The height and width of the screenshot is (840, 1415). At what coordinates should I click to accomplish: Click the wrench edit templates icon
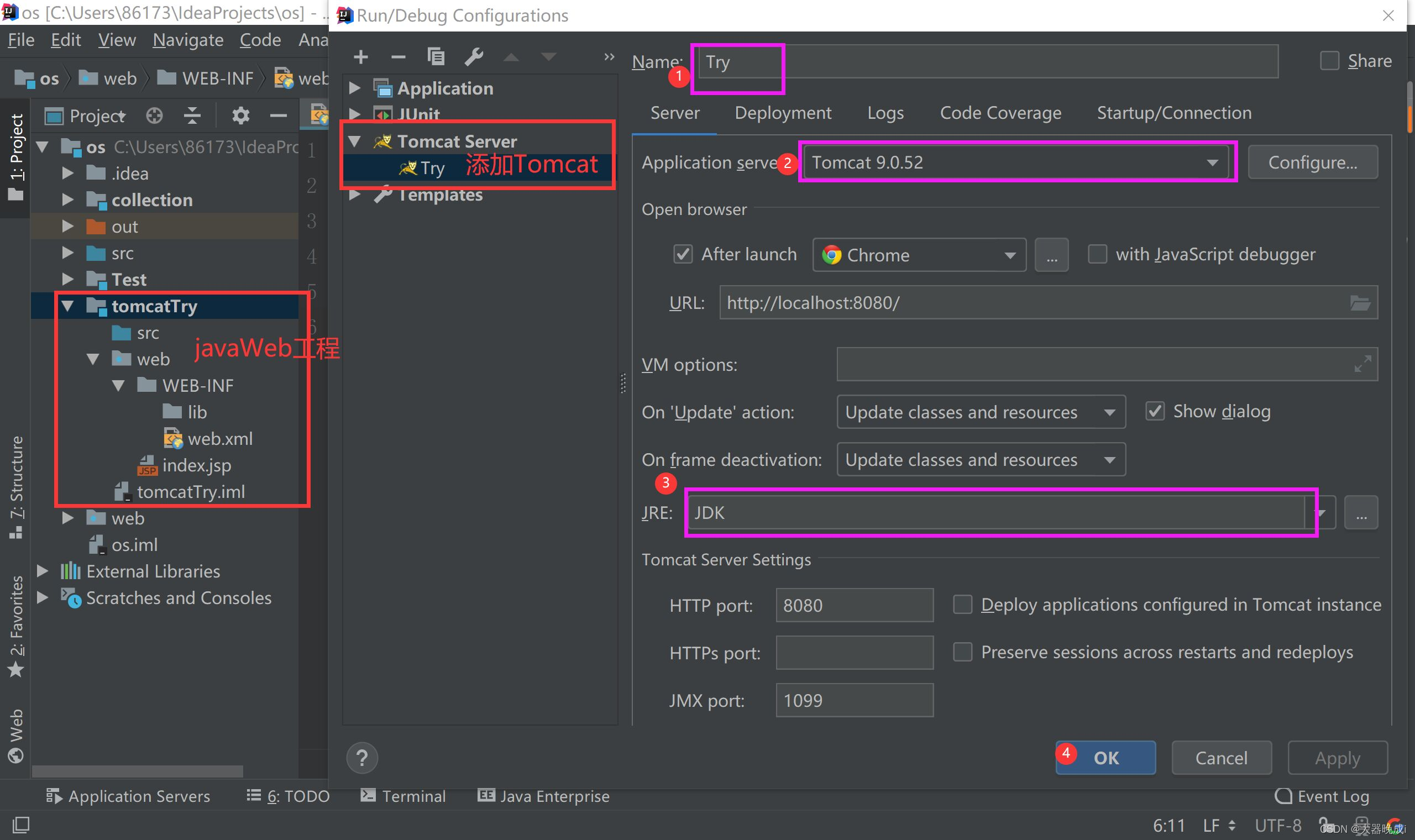(x=474, y=56)
